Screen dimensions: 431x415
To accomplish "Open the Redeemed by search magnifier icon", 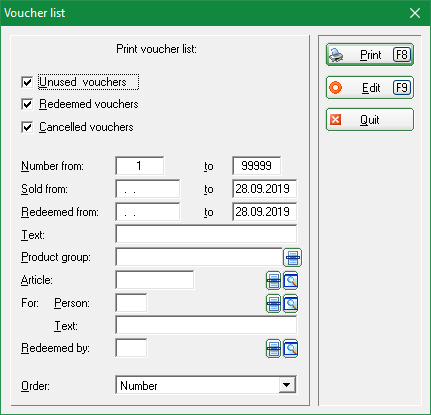I will click(x=291, y=349).
